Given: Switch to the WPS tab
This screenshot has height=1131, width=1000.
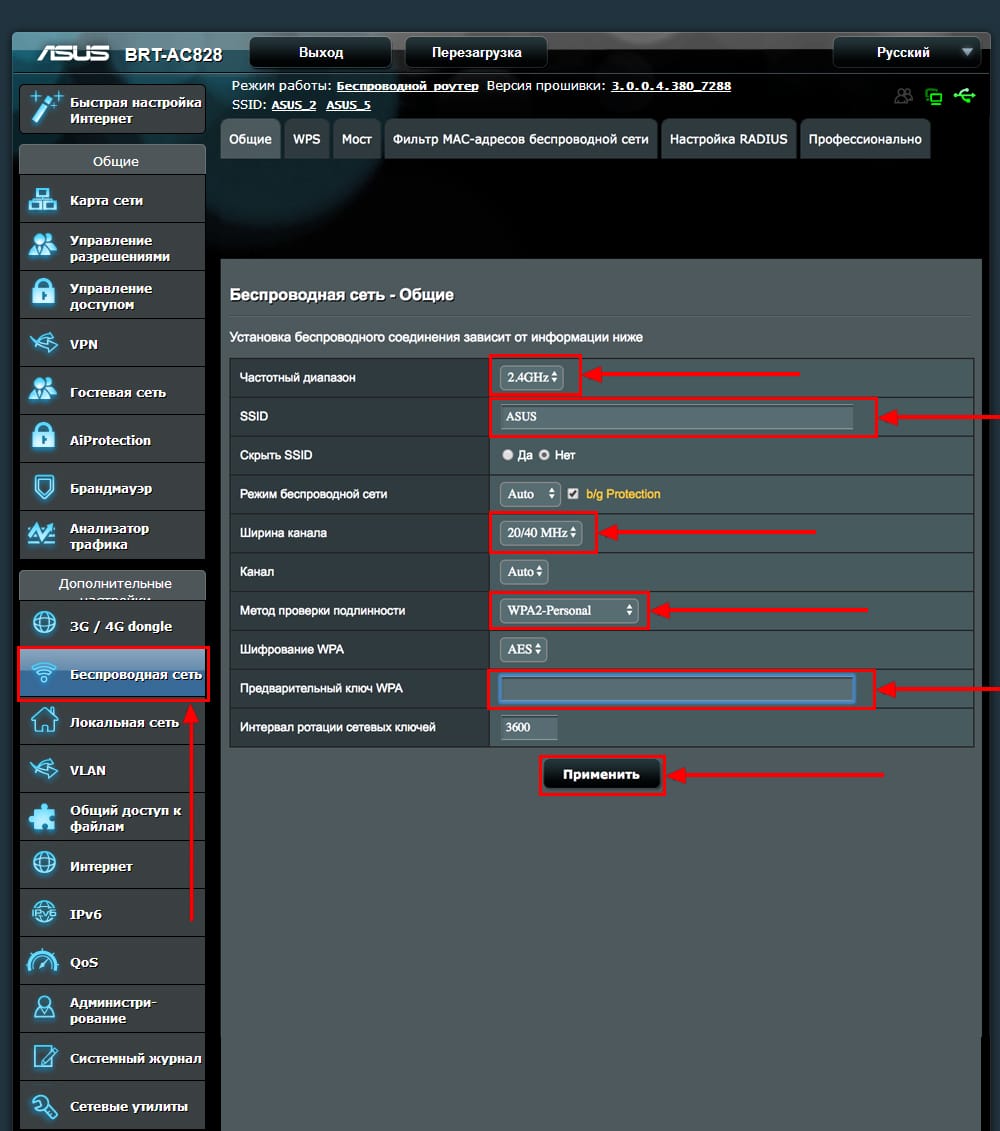Looking at the screenshot, I should [x=307, y=139].
